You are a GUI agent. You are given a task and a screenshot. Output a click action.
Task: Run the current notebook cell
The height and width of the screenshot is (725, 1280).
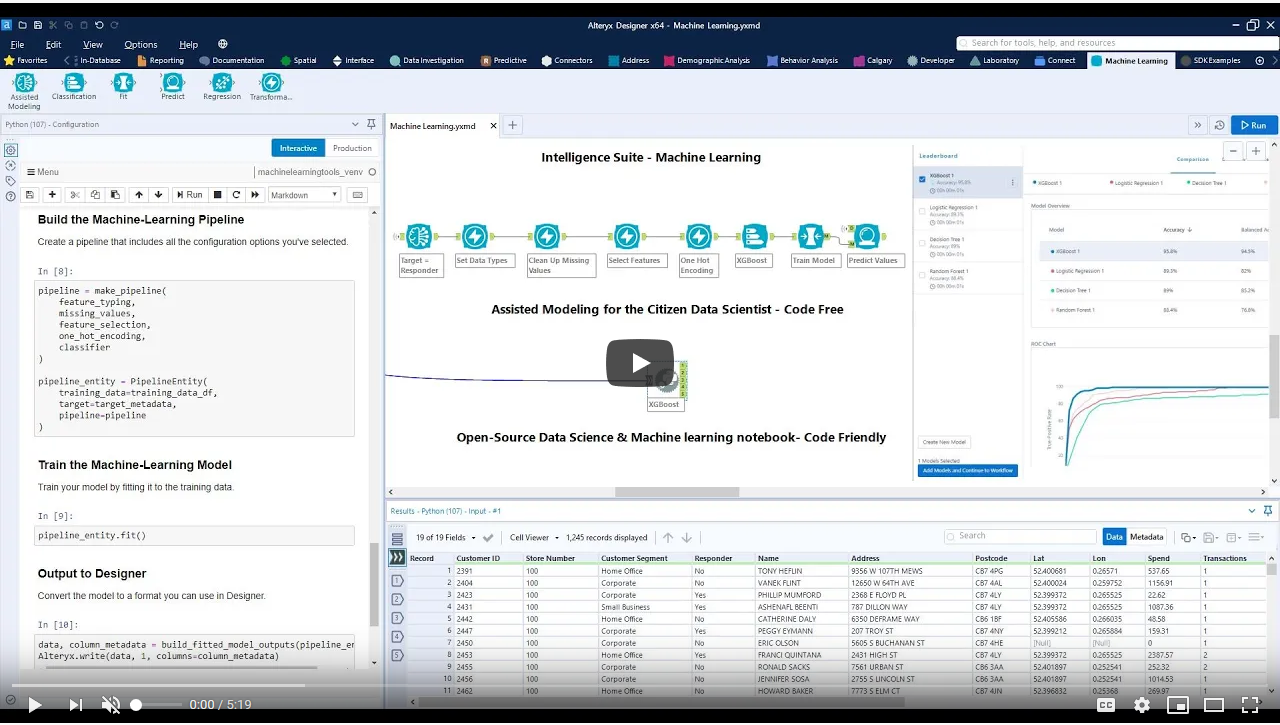click(x=189, y=195)
